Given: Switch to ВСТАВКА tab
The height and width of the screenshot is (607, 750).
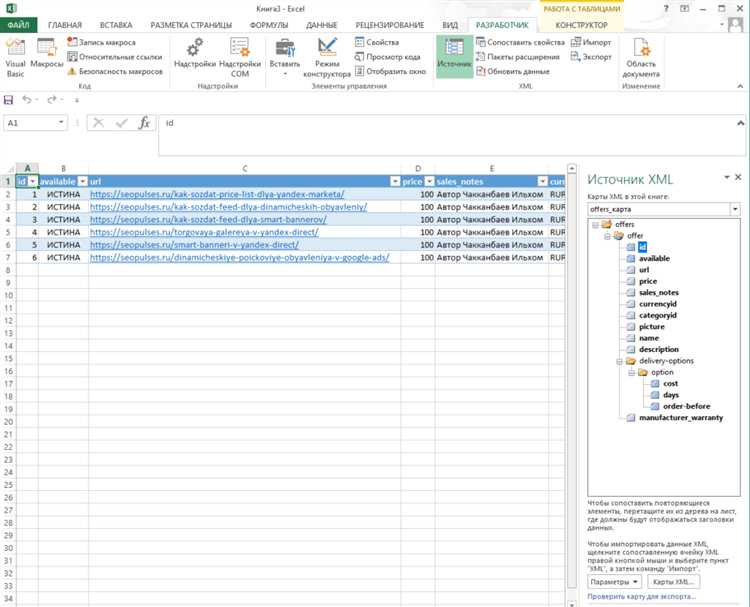Looking at the screenshot, I should click(116, 25).
